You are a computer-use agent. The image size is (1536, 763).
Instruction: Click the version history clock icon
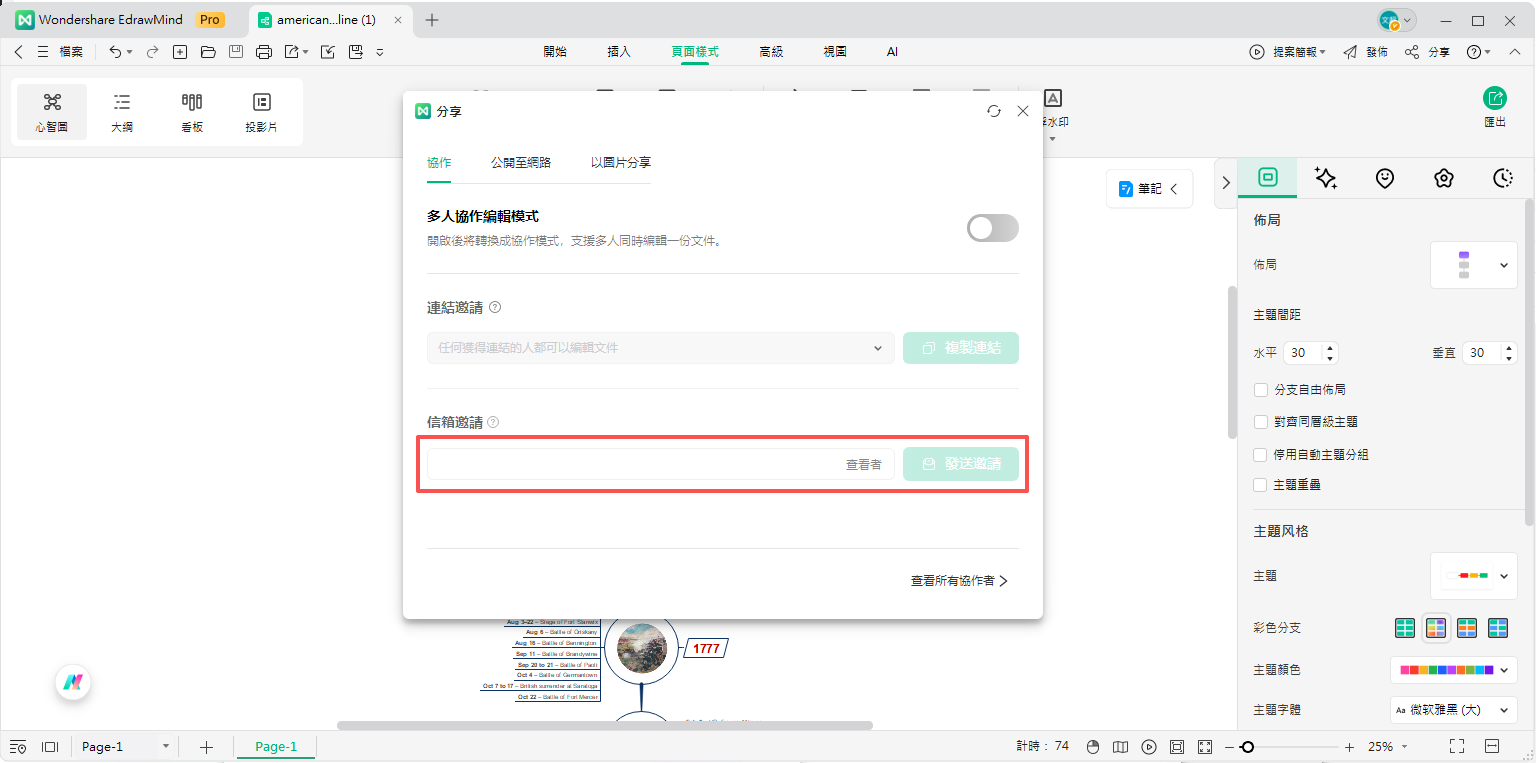[1502, 178]
